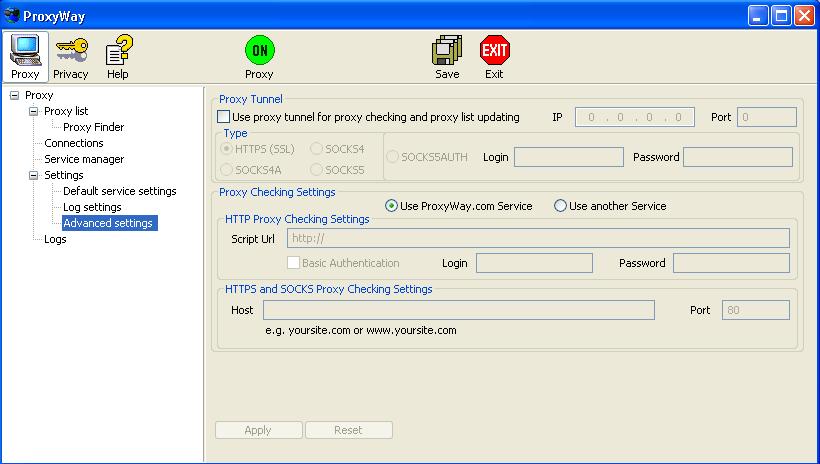Open Log settings tree item

tap(92, 207)
